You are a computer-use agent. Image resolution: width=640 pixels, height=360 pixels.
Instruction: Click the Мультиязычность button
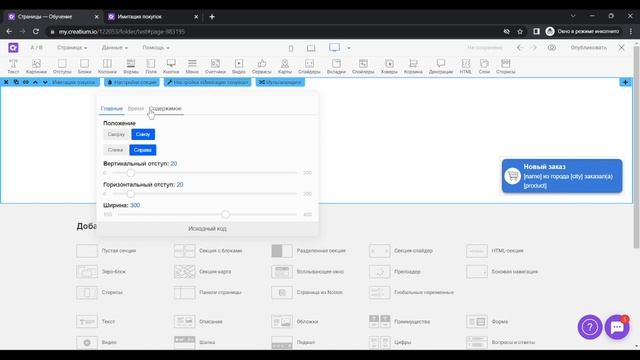[x=280, y=82]
